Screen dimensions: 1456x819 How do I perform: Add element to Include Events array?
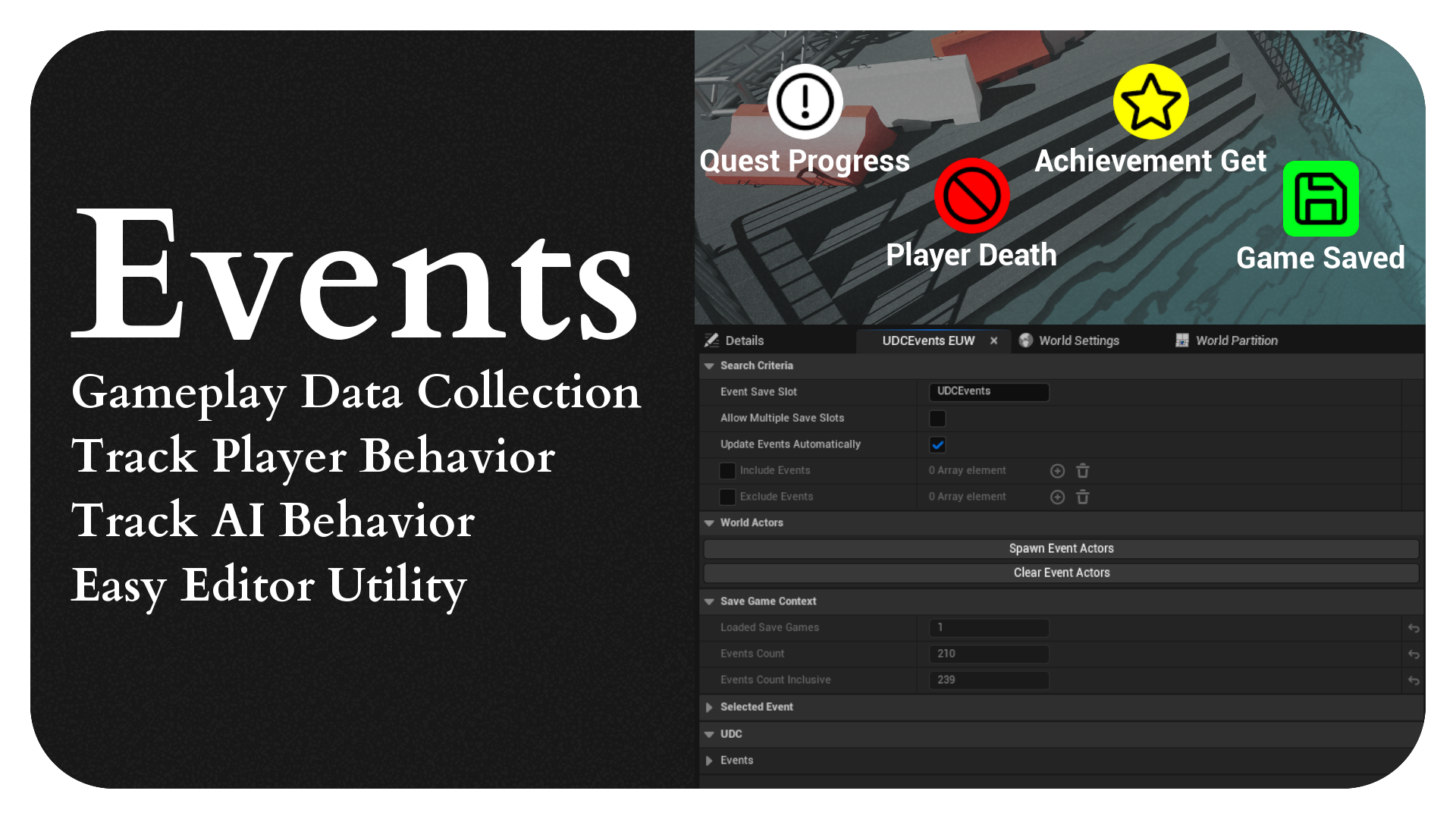pyautogui.click(x=1057, y=471)
